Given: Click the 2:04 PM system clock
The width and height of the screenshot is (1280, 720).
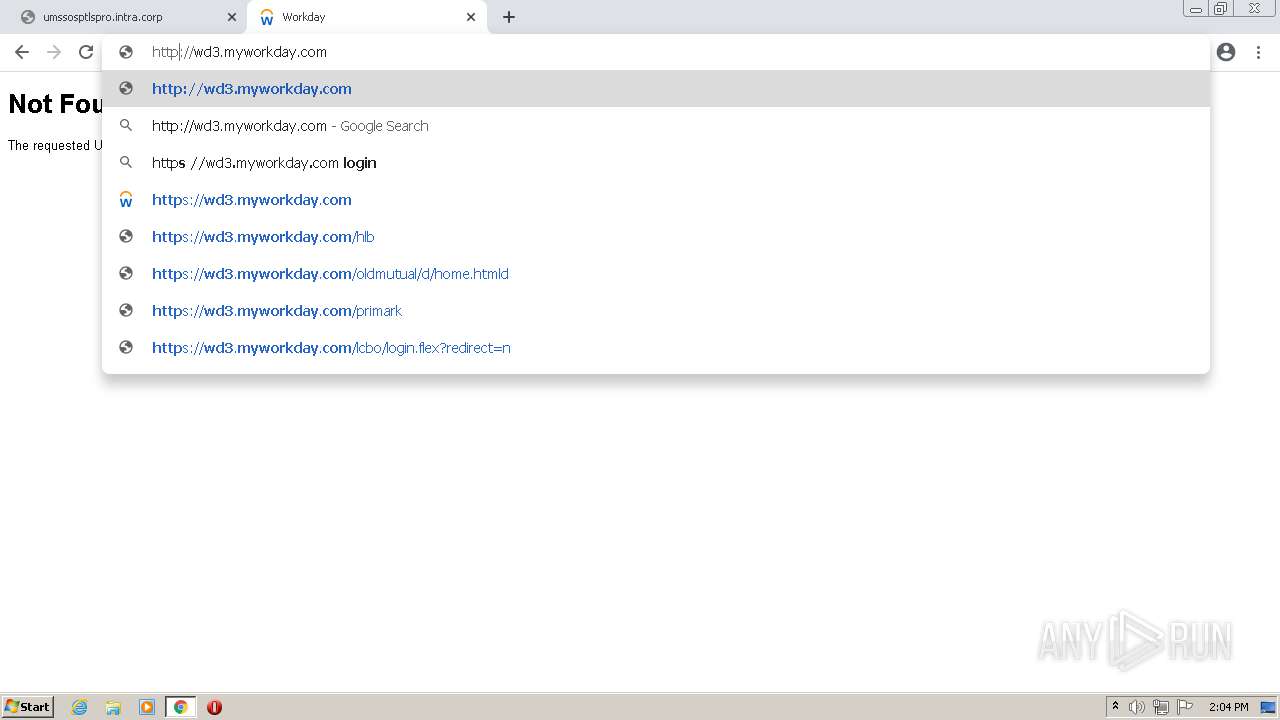Looking at the screenshot, I should 1228,707.
